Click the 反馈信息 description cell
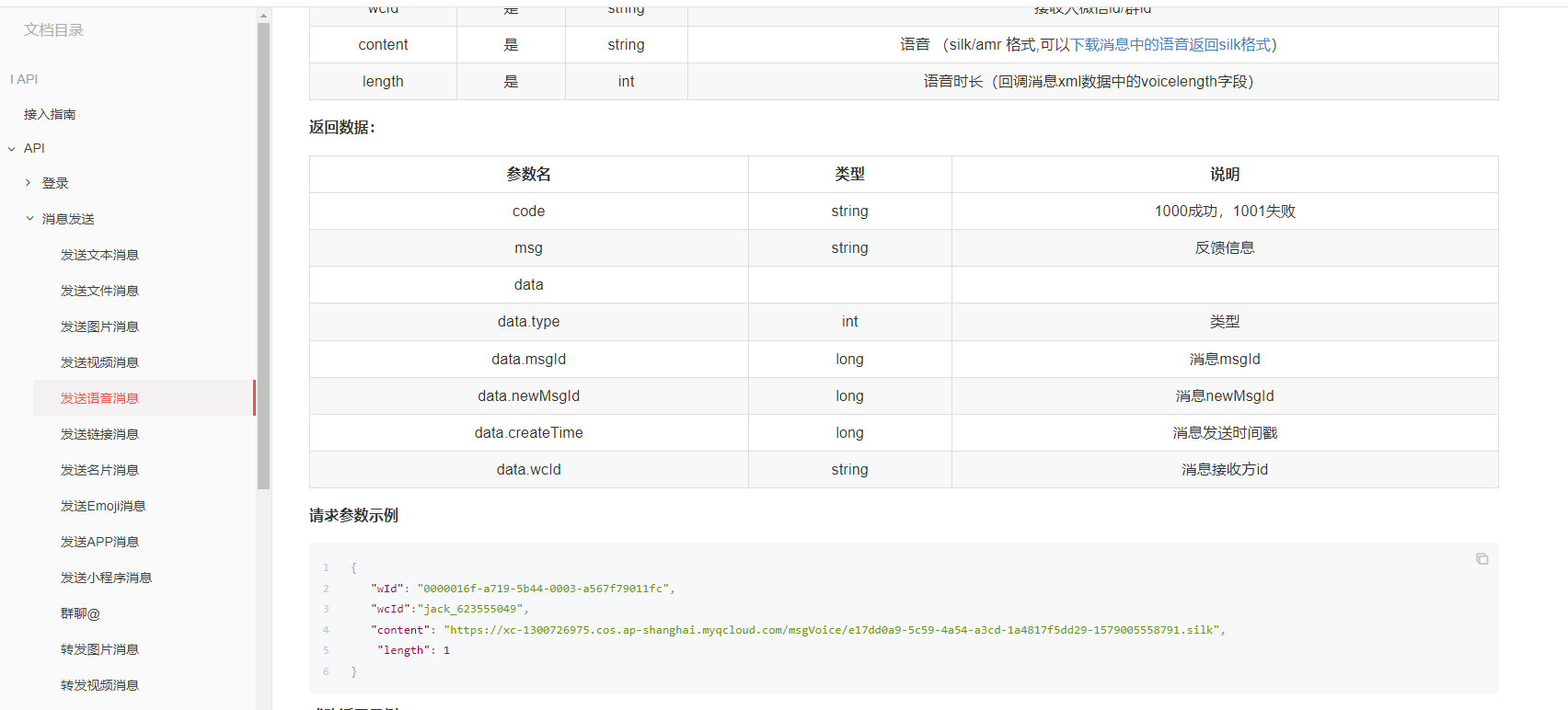 pyautogui.click(x=1225, y=247)
